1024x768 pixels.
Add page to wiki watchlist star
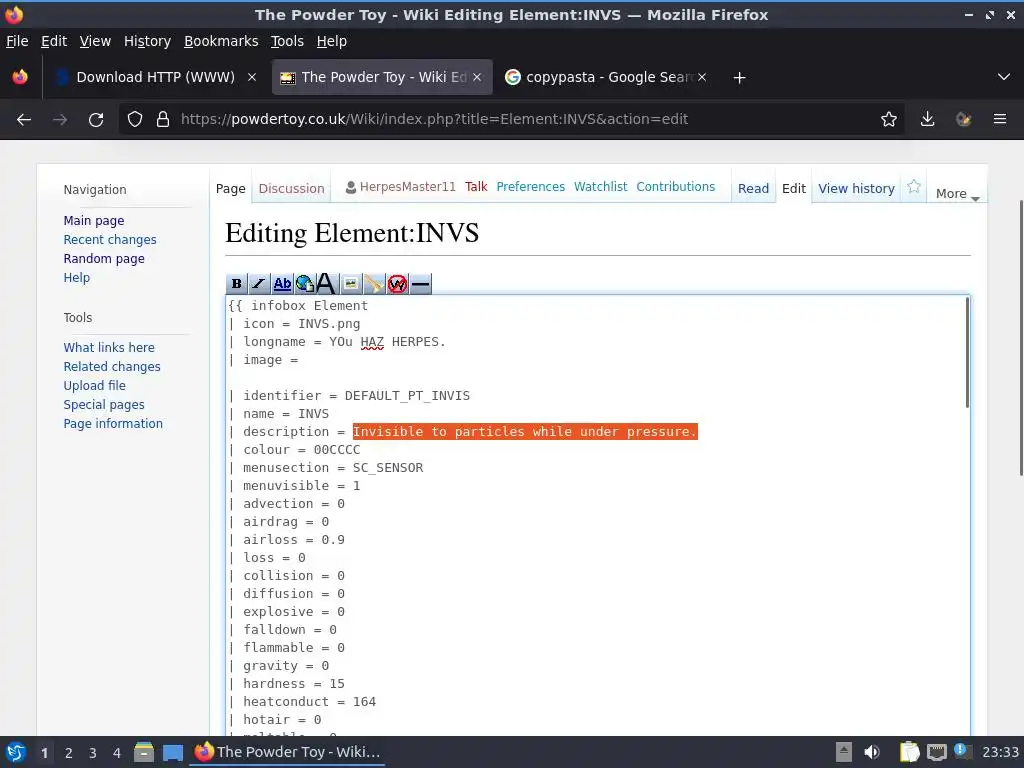914,187
